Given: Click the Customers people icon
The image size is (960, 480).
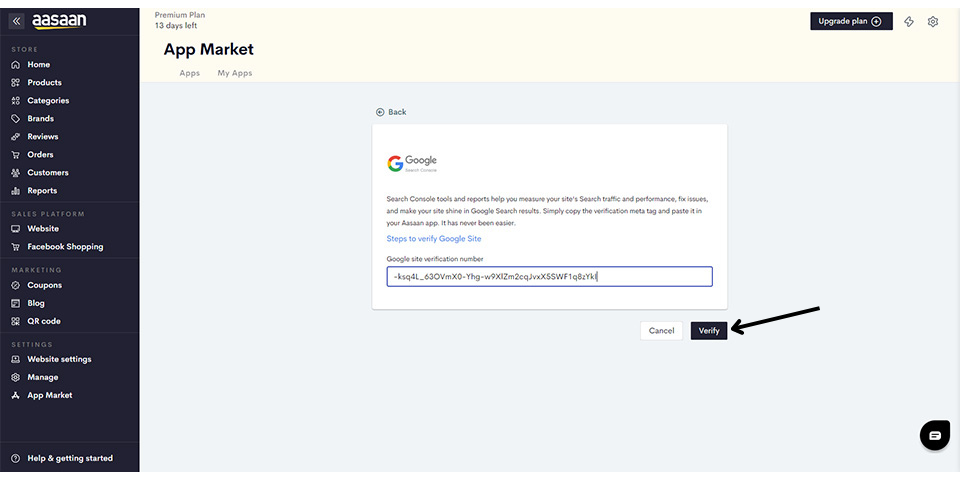Looking at the screenshot, I should pyautogui.click(x=16, y=173).
